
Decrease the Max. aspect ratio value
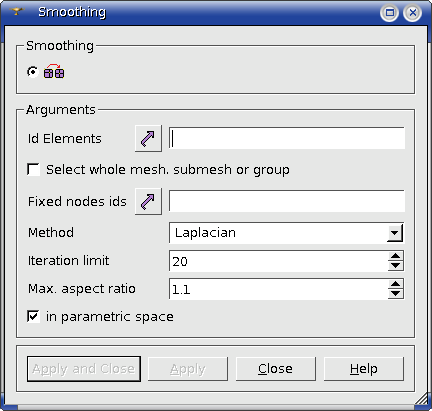(396, 293)
